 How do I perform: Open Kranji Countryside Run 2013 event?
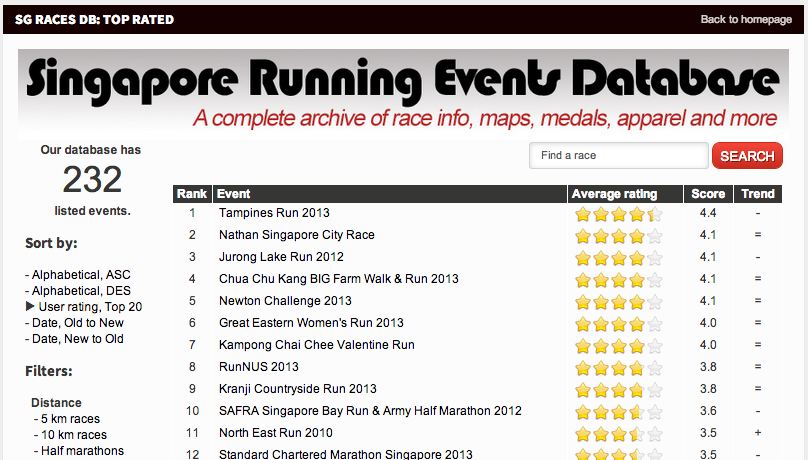[298, 389]
